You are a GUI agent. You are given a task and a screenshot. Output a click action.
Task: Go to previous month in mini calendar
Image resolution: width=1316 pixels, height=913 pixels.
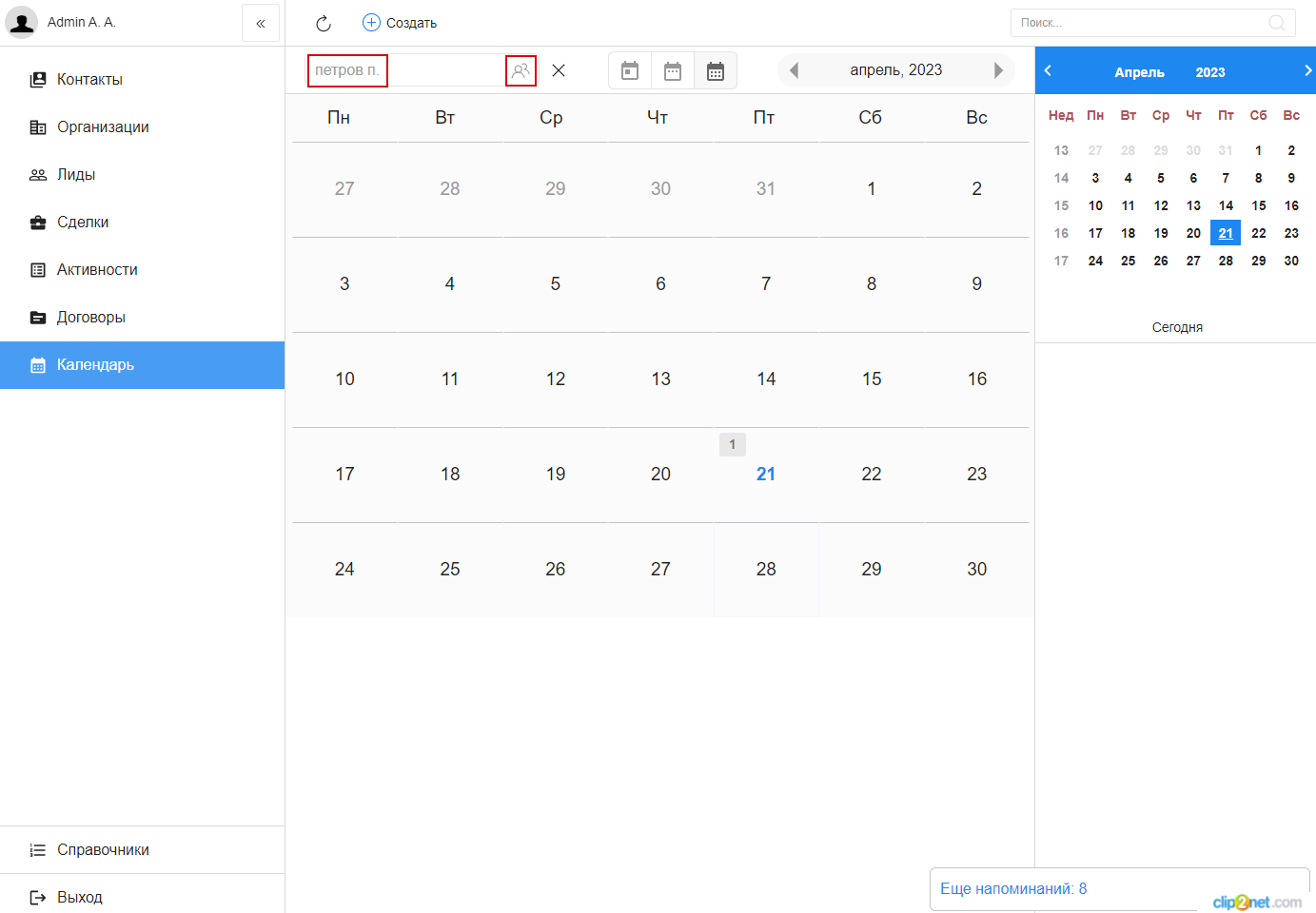click(1048, 70)
